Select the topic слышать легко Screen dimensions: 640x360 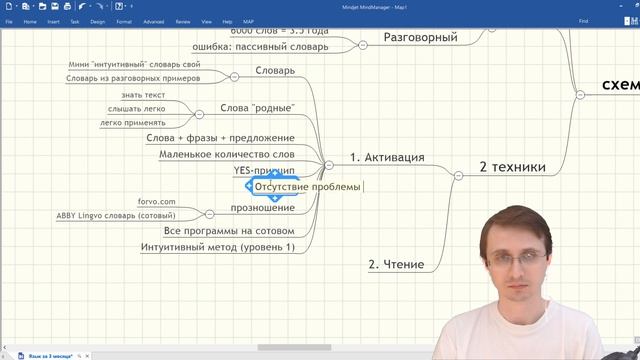point(137,109)
